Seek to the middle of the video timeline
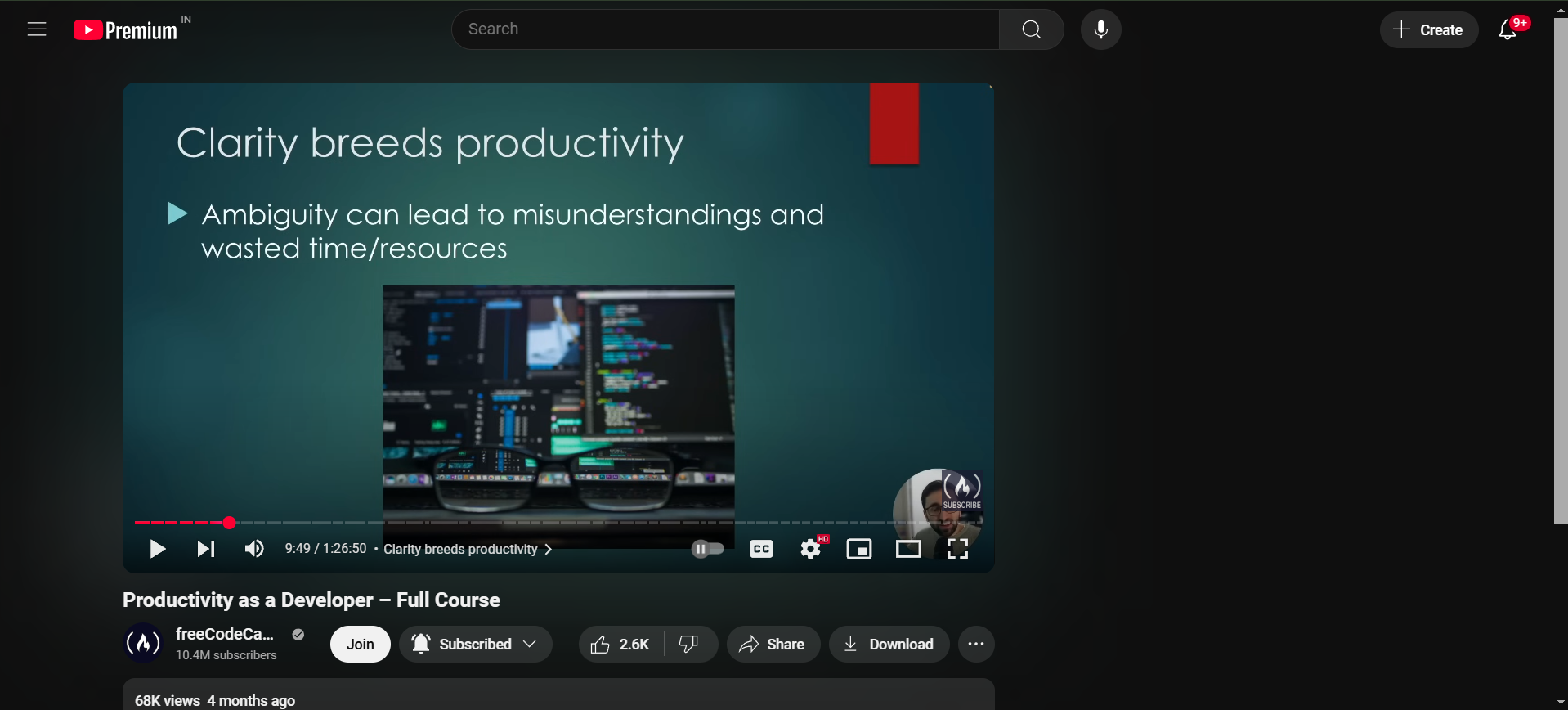Screen dimensions: 1568x710 click(558, 523)
